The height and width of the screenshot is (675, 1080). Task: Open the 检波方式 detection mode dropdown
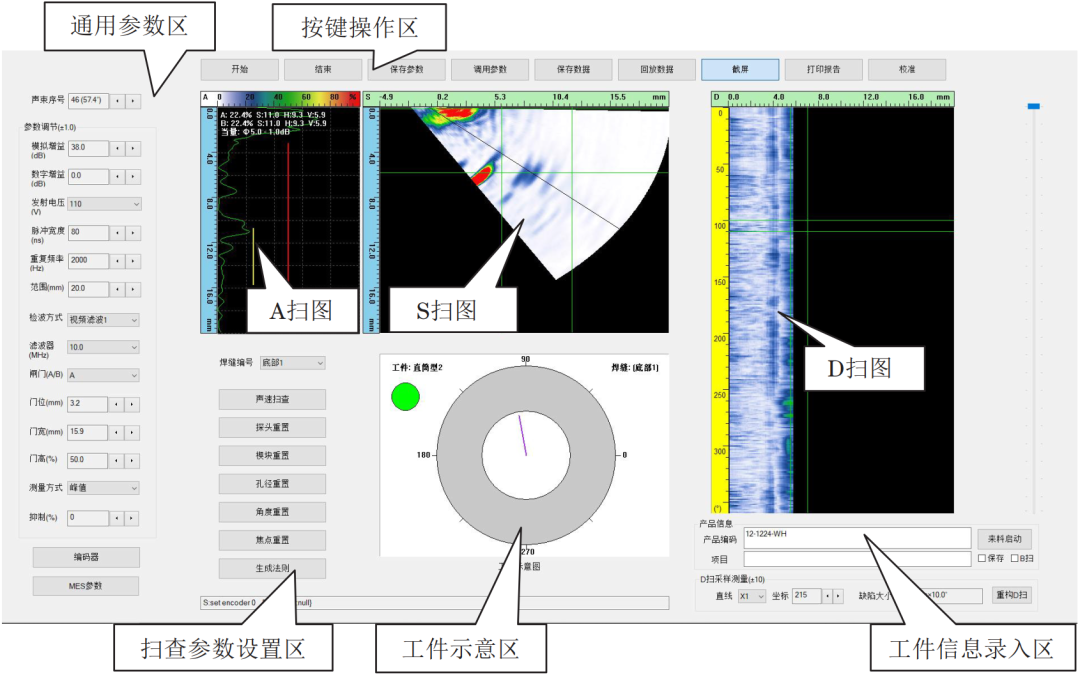click(x=103, y=320)
